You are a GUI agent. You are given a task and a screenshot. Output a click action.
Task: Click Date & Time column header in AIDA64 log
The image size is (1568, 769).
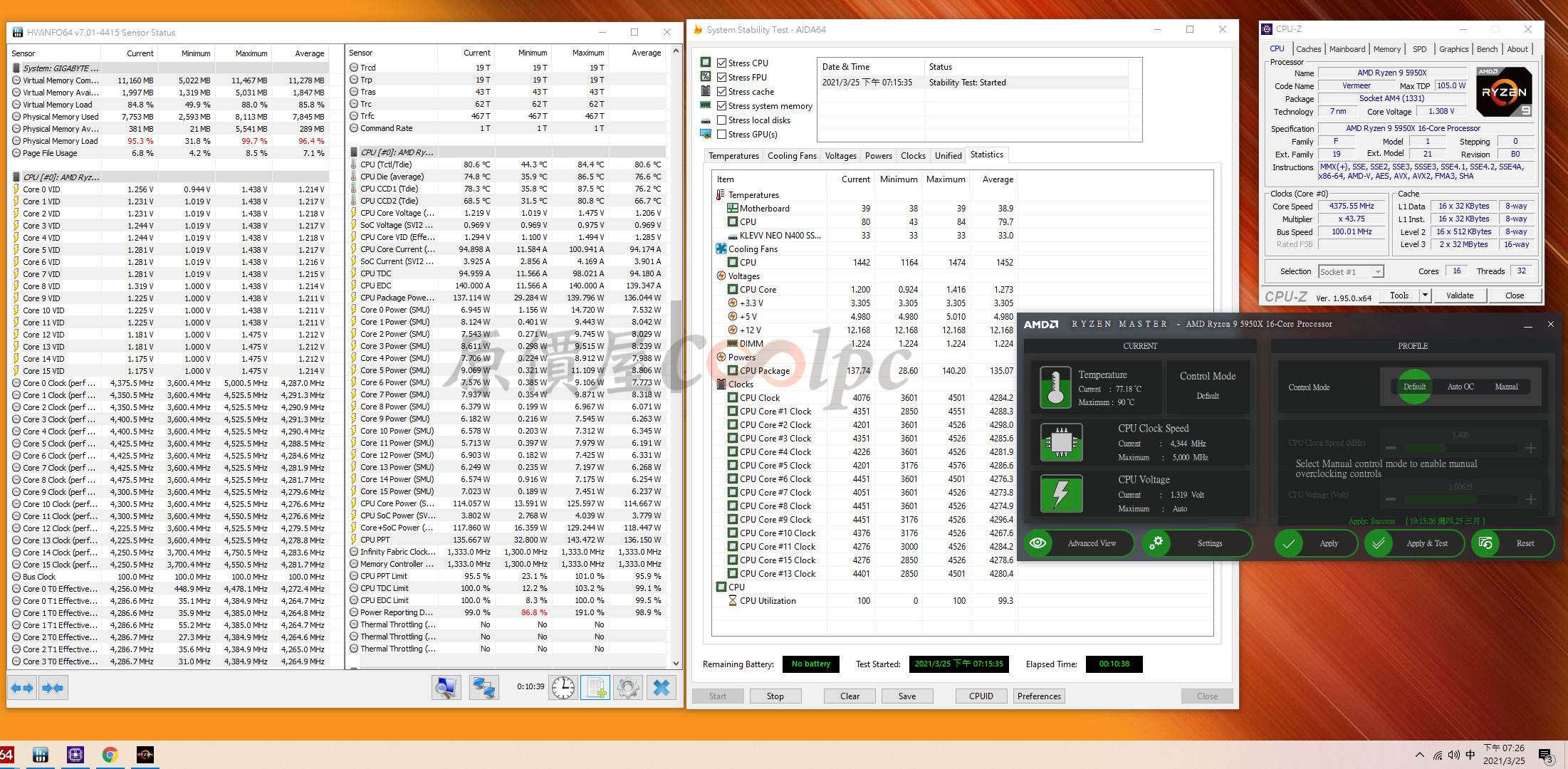pos(870,67)
